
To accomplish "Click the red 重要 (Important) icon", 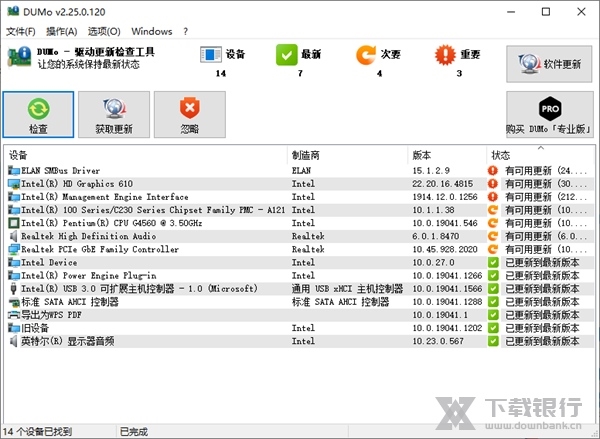I will 446,54.
